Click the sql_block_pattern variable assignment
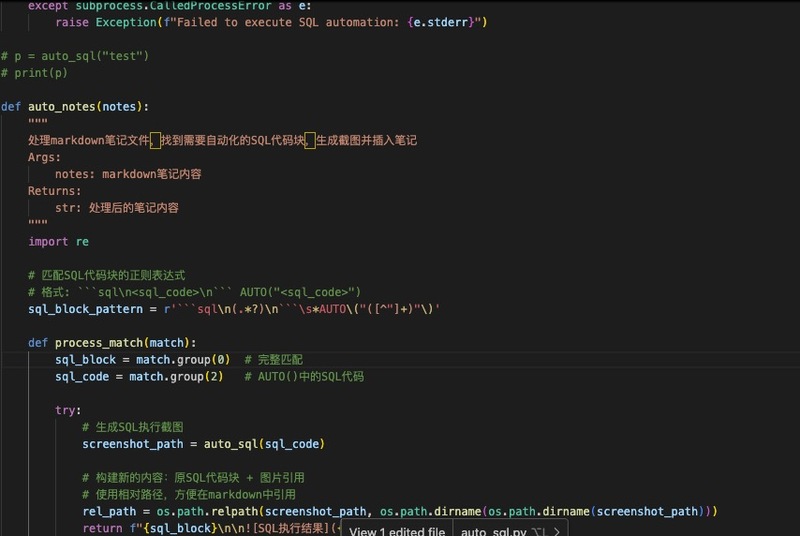The width and height of the screenshot is (800, 536). (234, 309)
